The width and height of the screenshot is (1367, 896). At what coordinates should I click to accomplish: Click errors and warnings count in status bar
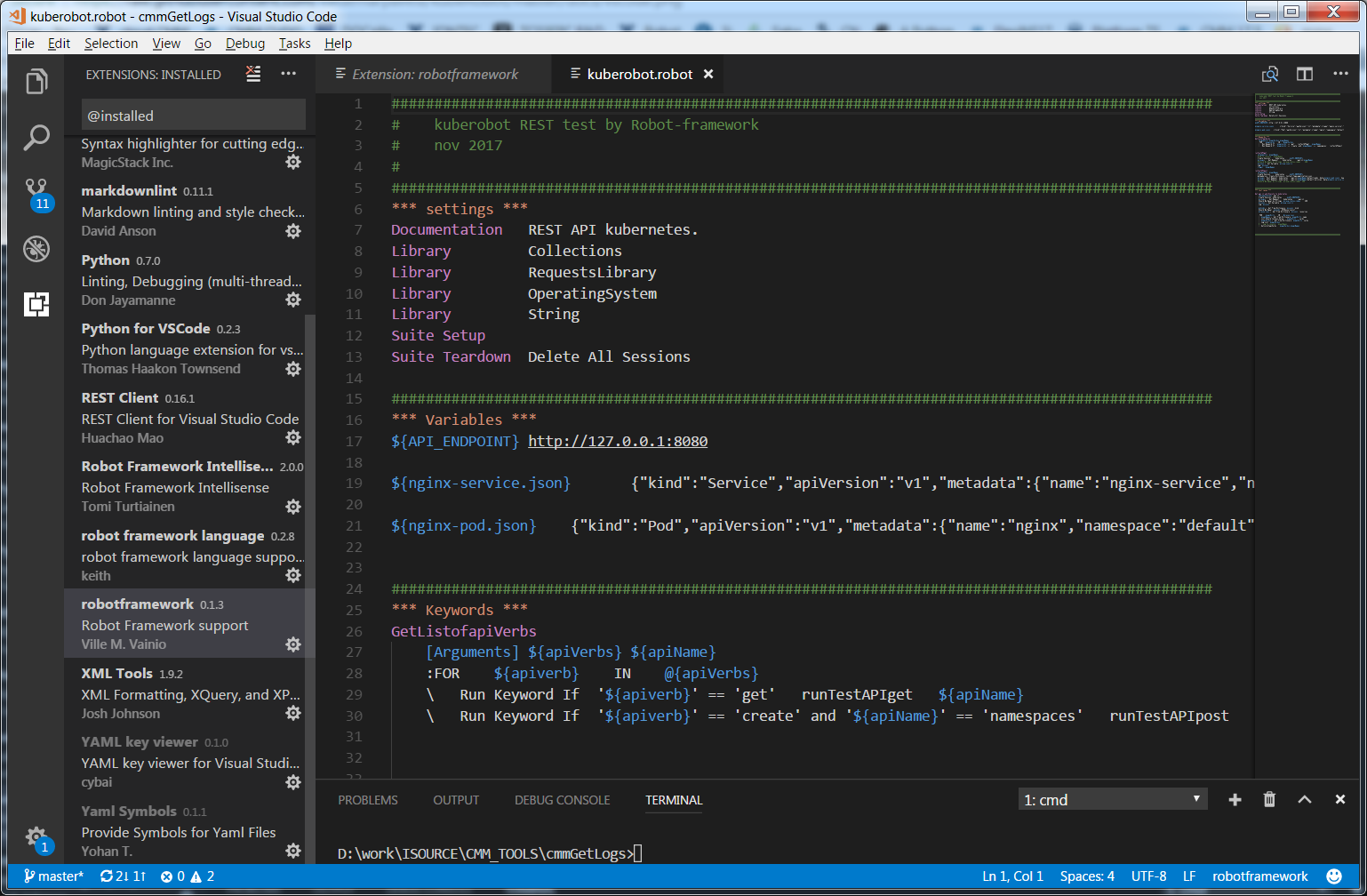pyautogui.click(x=188, y=876)
